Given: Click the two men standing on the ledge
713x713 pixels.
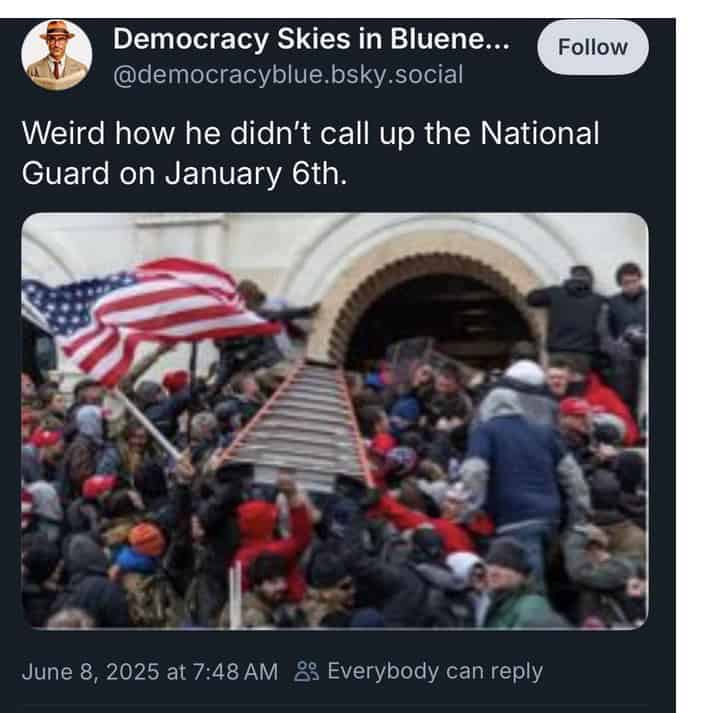Looking at the screenshot, I should [589, 323].
